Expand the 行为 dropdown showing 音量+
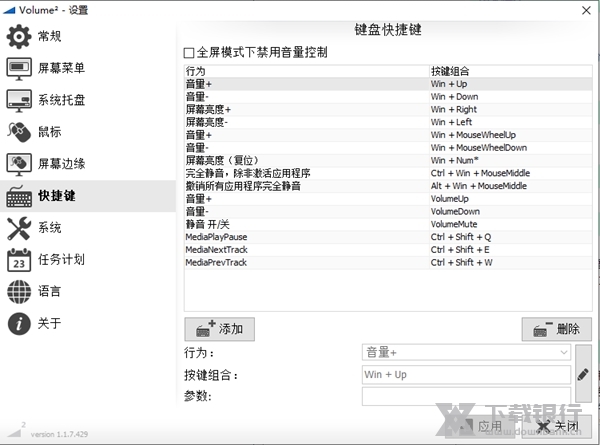600x445 pixels. click(x=466, y=352)
